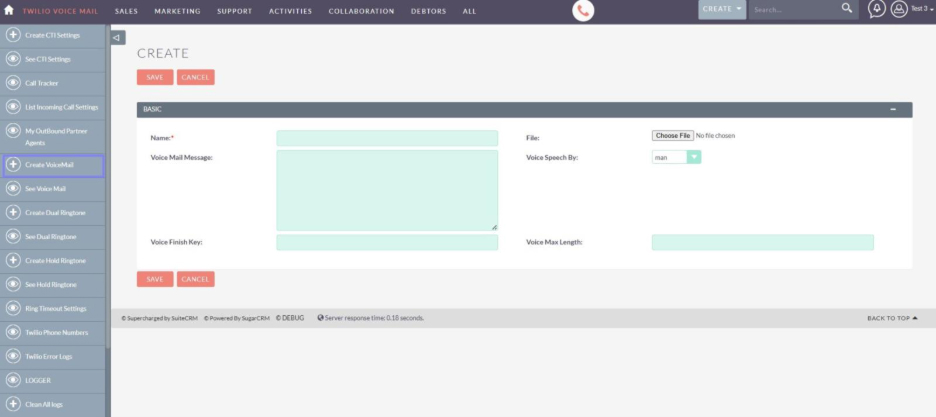Click the red phone call icon
Image resolution: width=936 pixels, height=417 pixels.
[583, 11]
